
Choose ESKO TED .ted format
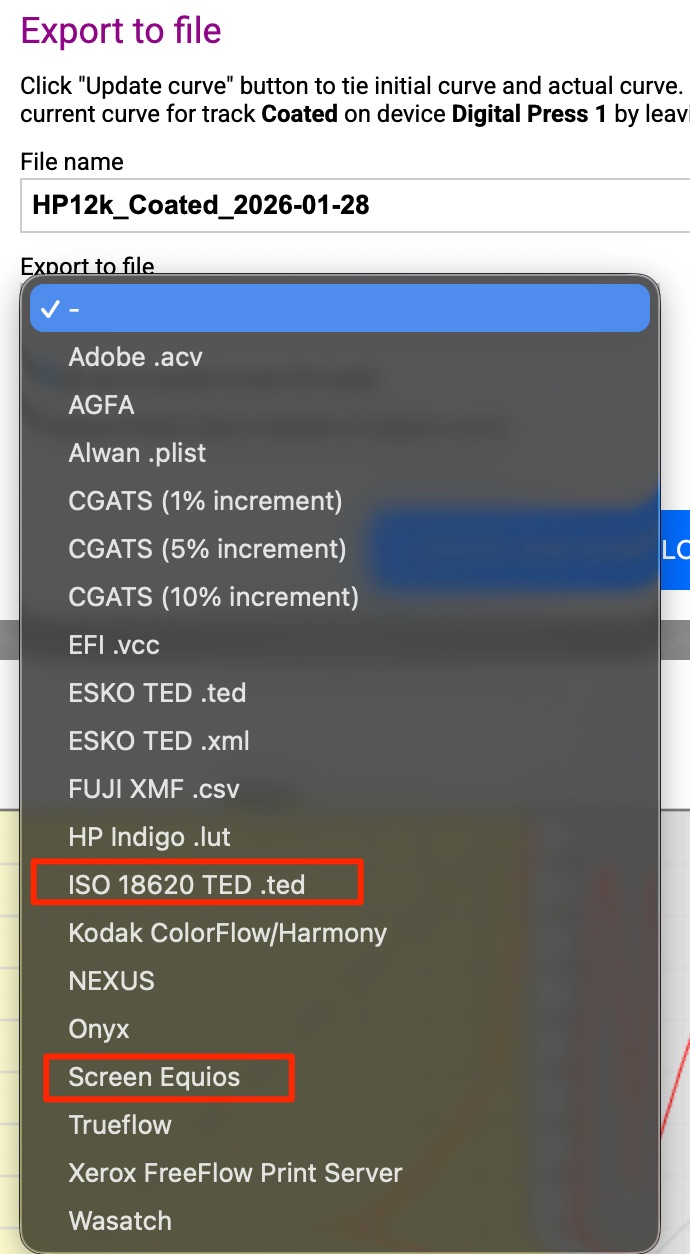click(157, 693)
